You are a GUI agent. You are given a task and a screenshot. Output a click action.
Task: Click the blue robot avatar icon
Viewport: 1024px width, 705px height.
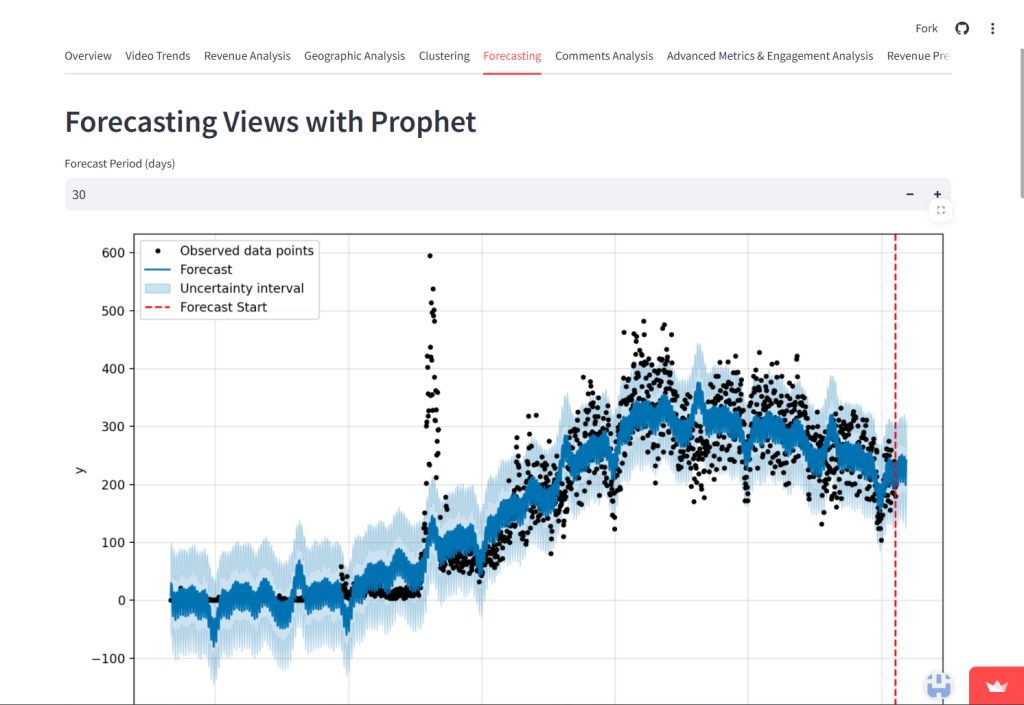(x=938, y=685)
